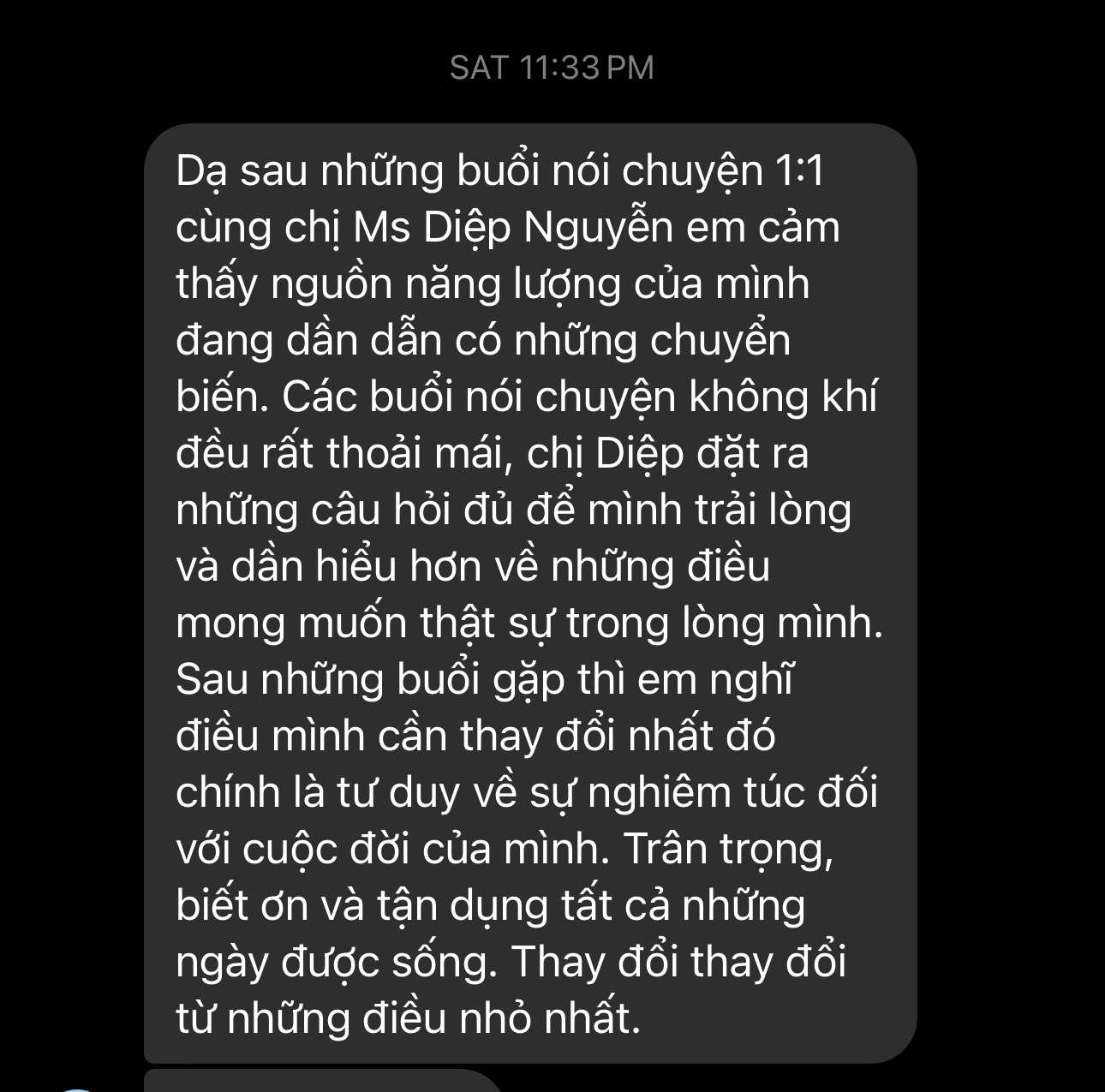Click the line 'mong muốn thật sự trong lòng mình.'
This screenshot has width=1105, height=1092.
pos(529,624)
